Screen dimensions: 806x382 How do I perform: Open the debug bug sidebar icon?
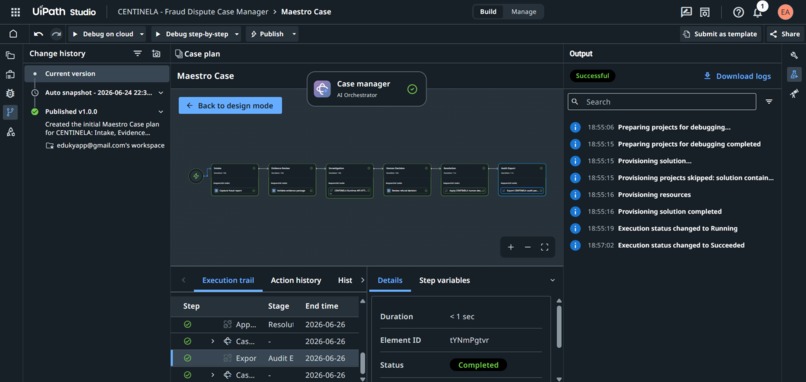pyautogui.click(x=10, y=94)
